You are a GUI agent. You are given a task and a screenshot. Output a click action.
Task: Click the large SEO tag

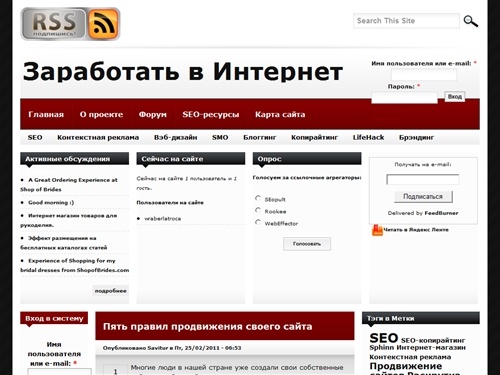384,338
